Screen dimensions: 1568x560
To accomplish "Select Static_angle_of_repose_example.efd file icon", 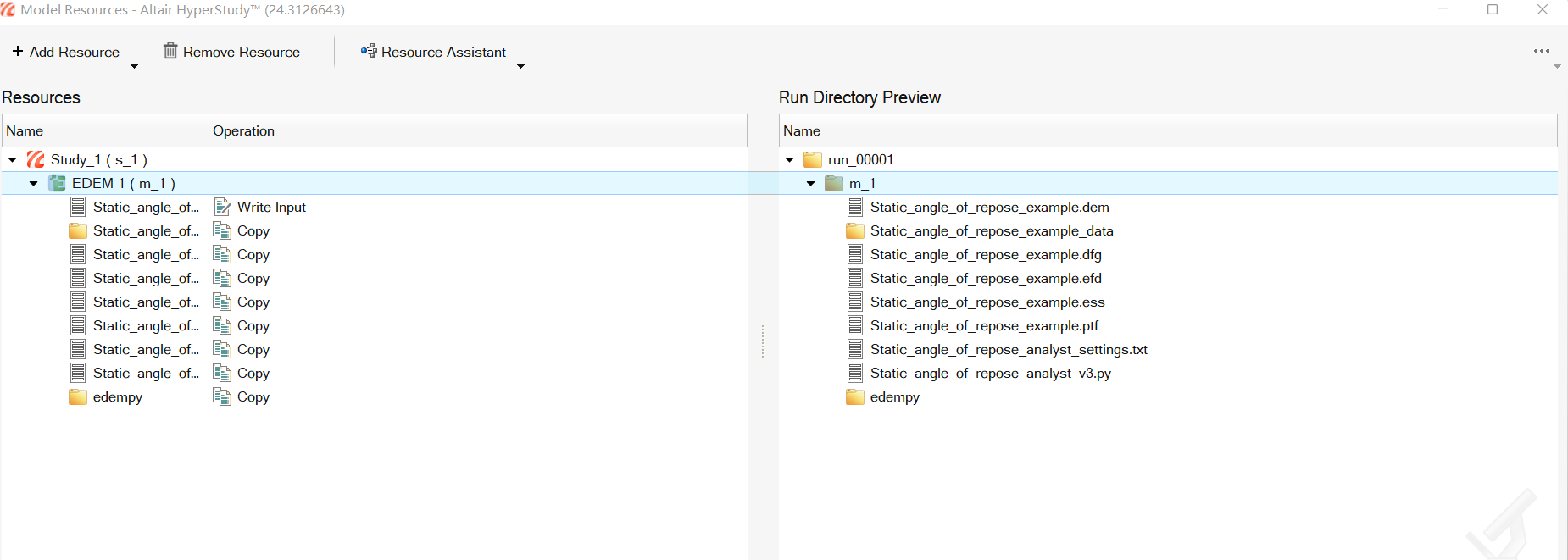I will [x=855, y=278].
